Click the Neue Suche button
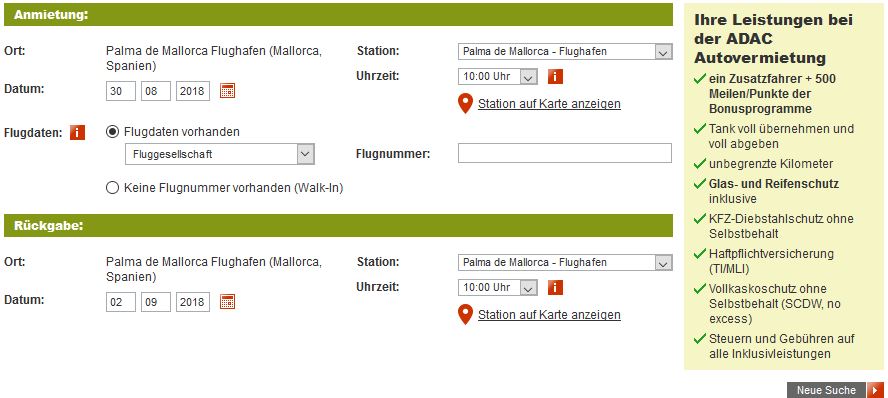 (826, 390)
